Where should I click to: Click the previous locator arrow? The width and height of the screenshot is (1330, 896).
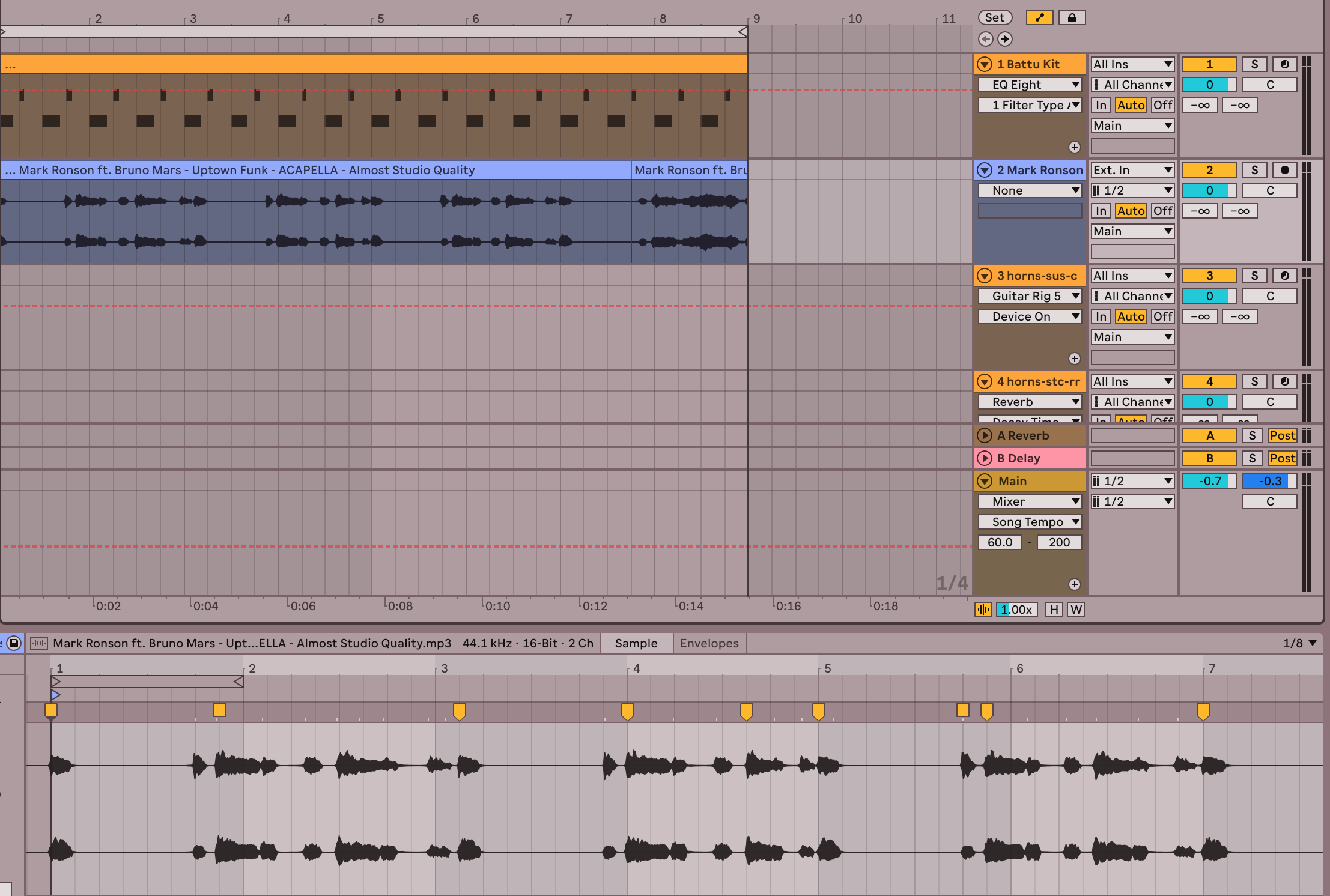pos(985,39)
